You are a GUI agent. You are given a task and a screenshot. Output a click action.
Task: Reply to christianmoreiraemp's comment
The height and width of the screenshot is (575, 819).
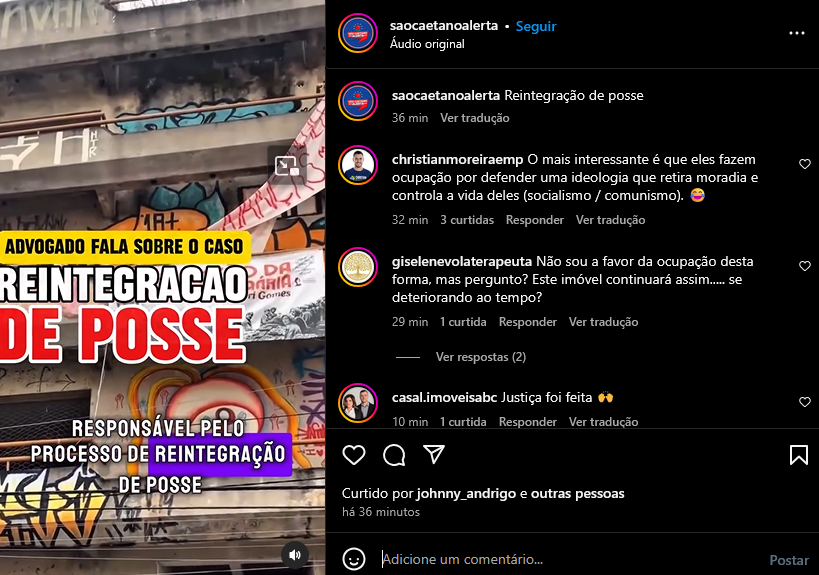534,220
